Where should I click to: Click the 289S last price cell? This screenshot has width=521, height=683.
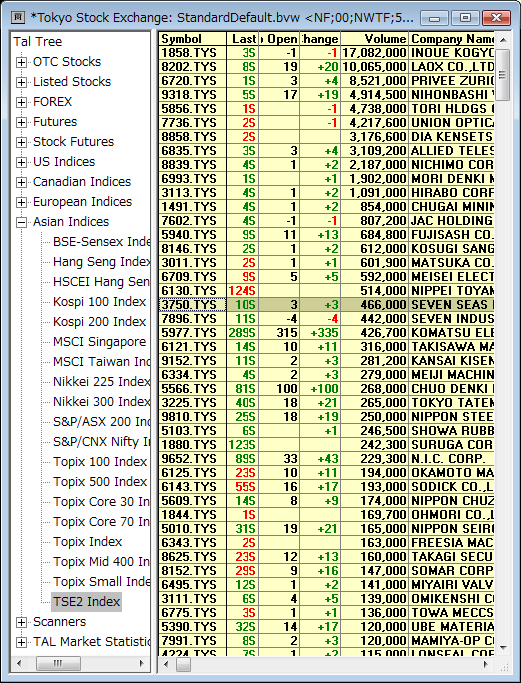click(243, 332)
